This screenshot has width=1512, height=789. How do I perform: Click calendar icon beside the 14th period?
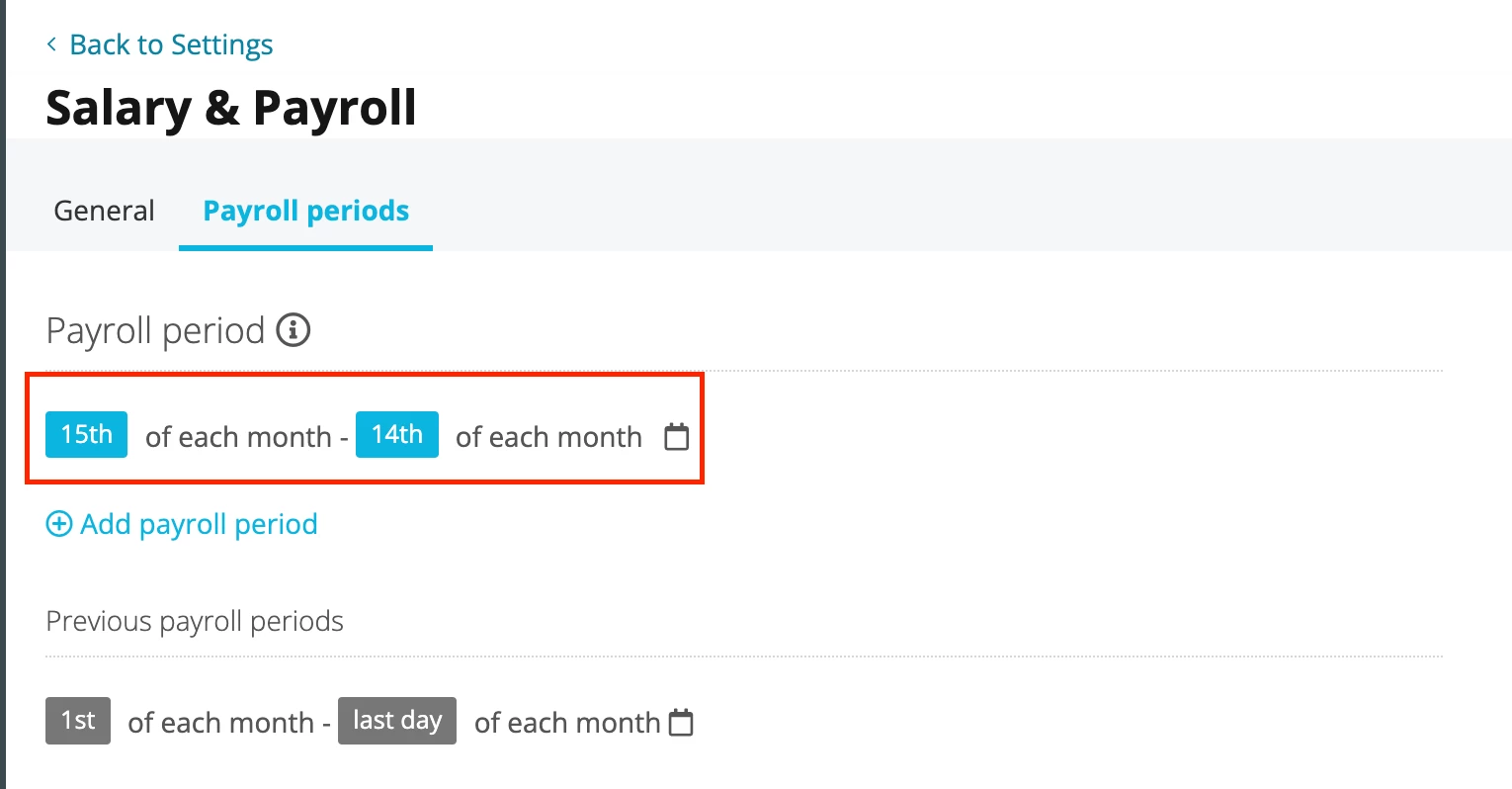676,436
